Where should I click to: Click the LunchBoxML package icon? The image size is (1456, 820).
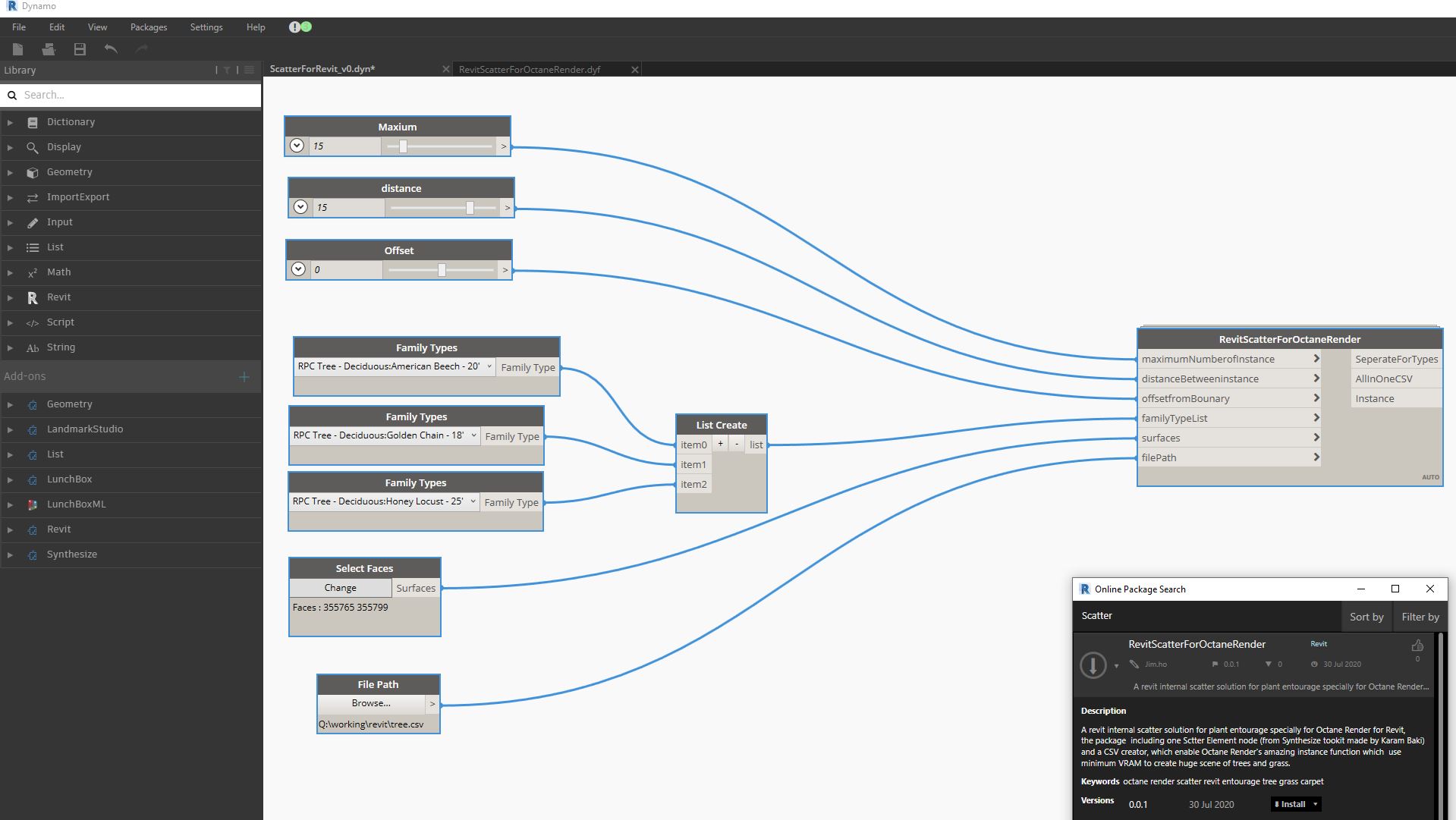pos(33,504)
